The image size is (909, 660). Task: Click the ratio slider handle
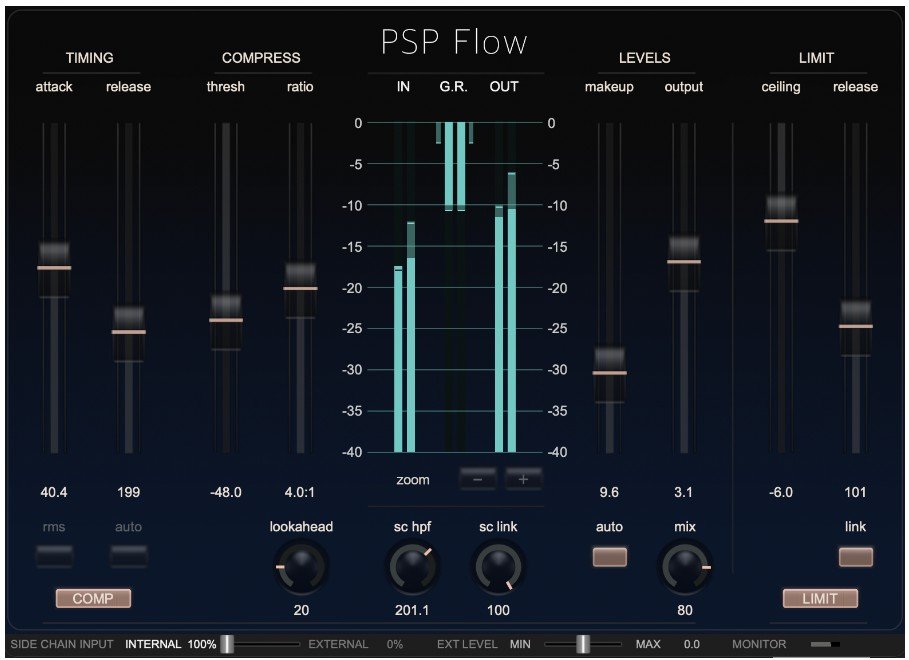pos(300,289)
